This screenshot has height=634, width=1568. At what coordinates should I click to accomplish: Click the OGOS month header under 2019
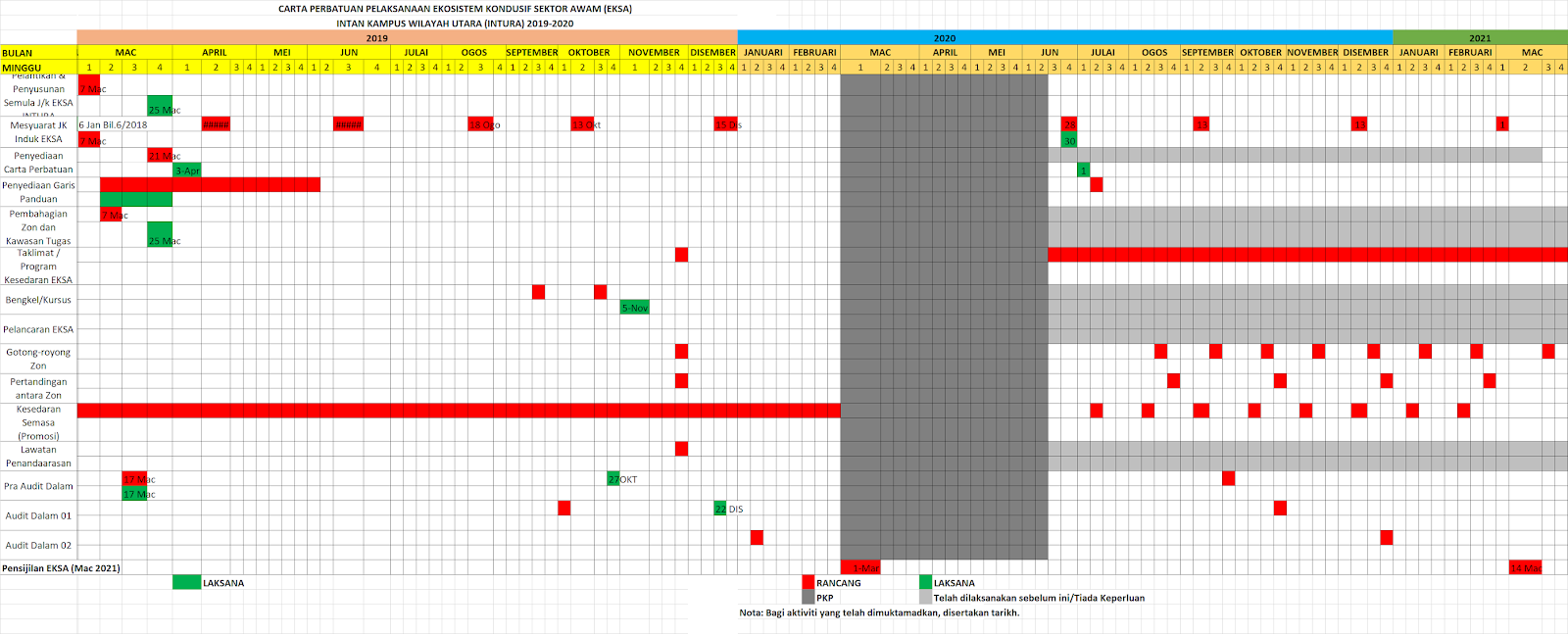(474, 53)
